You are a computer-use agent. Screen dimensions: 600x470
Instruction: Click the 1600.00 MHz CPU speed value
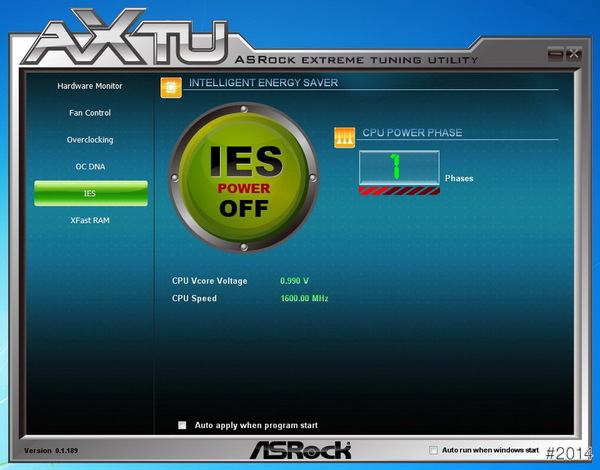tap(304, 298)
